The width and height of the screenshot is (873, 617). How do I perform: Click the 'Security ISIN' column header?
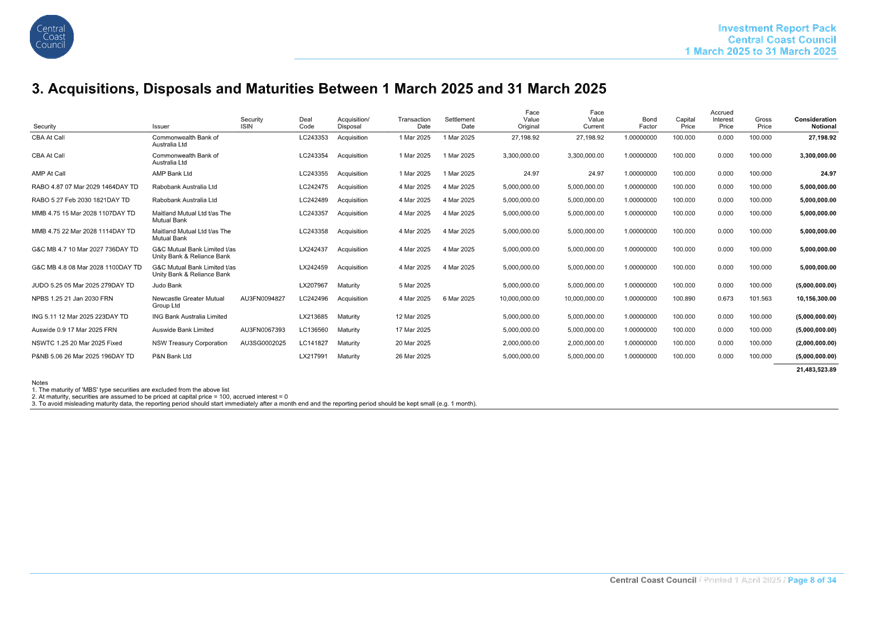tap(252, 123)
